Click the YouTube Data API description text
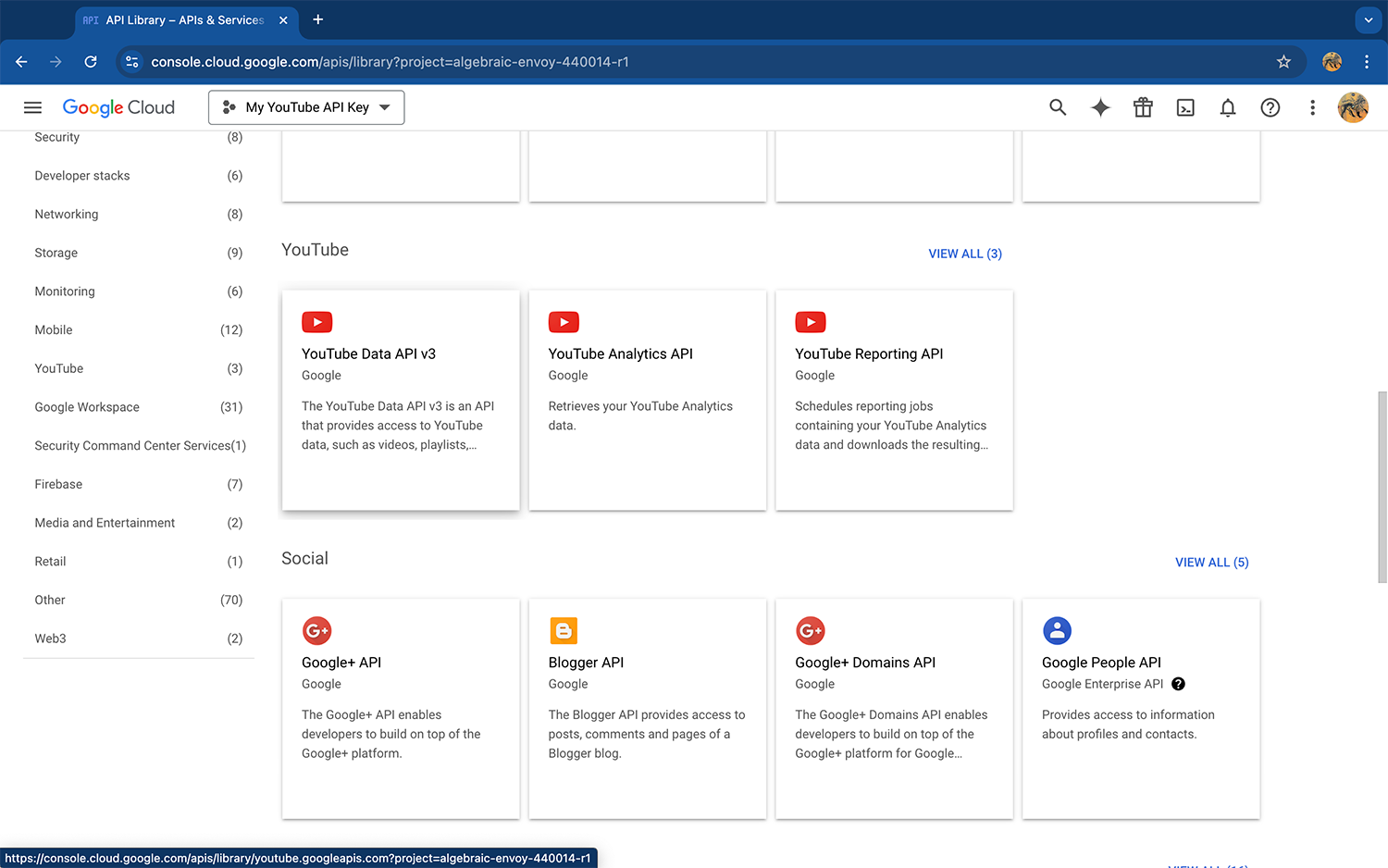 (398, 426)
